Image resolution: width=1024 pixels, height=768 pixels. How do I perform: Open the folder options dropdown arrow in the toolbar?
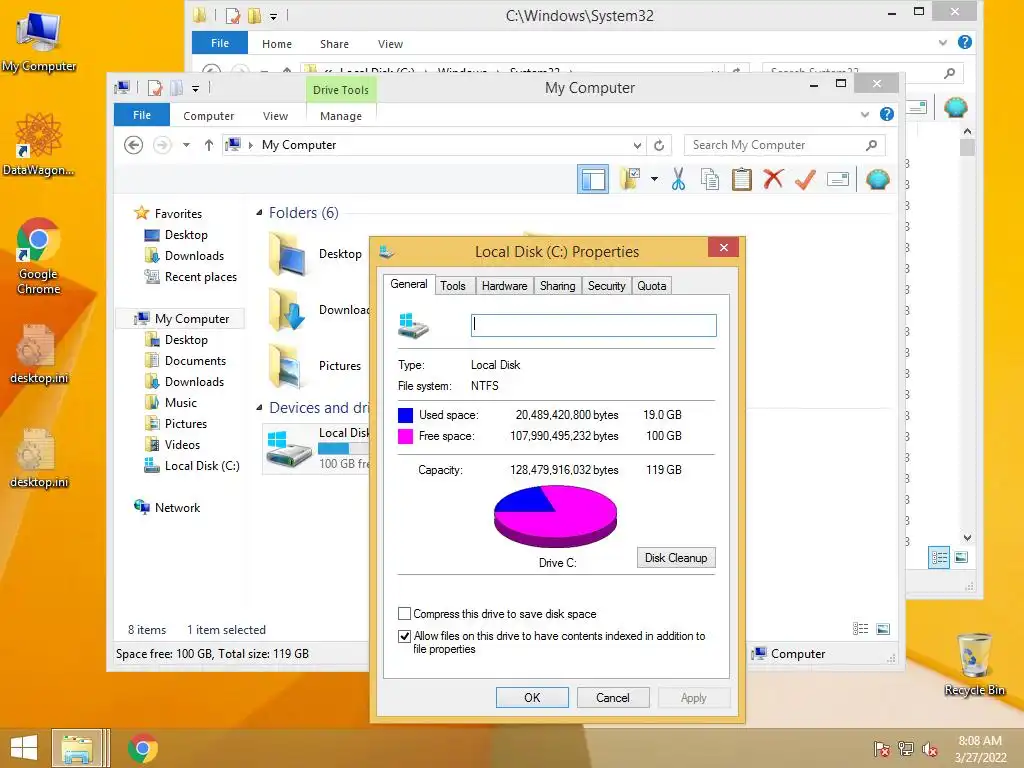pyautogui.click(x=654, y=179)
